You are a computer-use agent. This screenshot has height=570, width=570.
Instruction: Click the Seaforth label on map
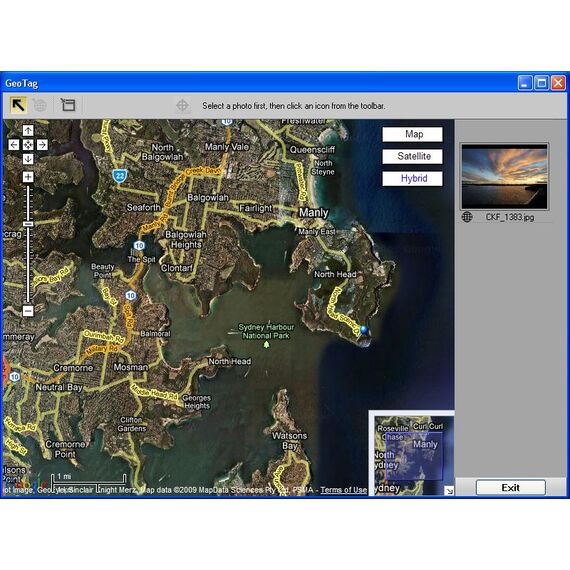144,207
